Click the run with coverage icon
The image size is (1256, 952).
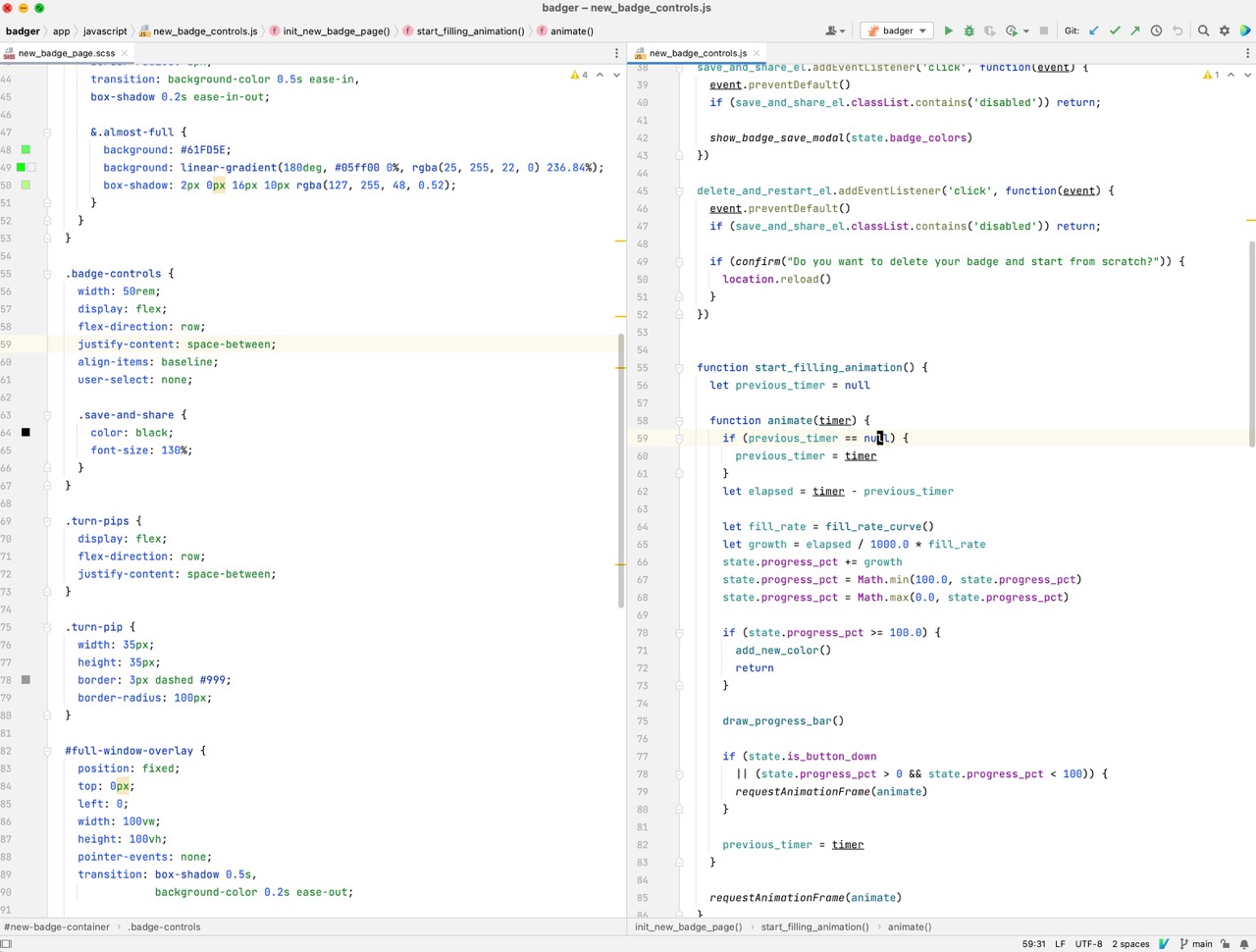989,30
